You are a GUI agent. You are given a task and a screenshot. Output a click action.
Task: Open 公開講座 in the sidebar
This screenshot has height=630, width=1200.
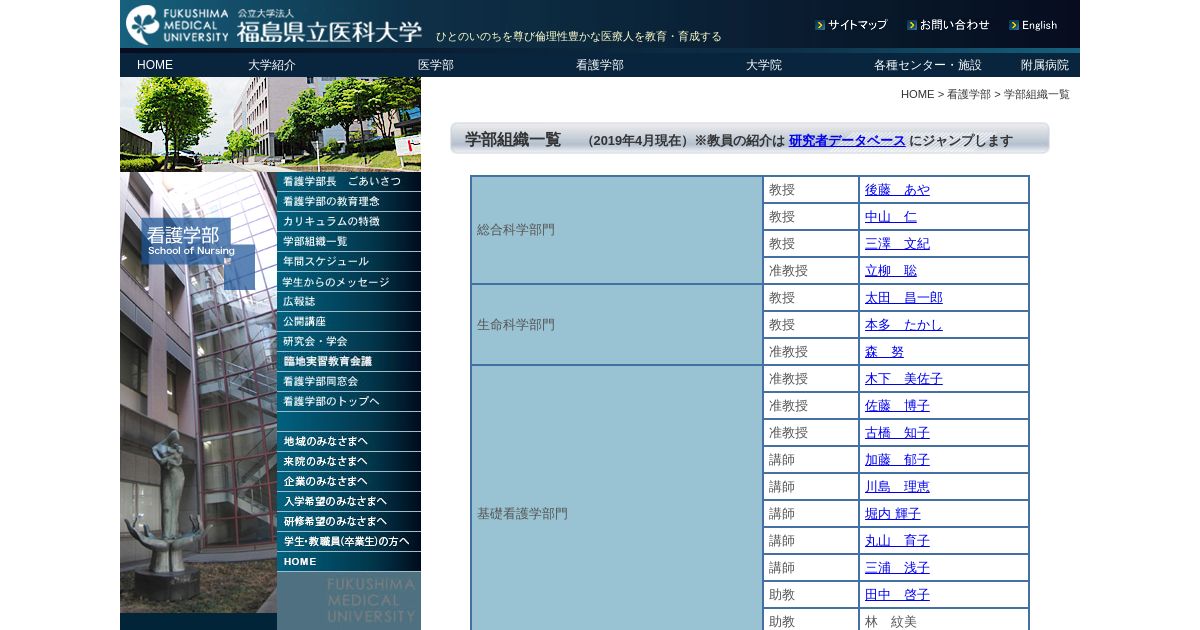click(349, 322)
